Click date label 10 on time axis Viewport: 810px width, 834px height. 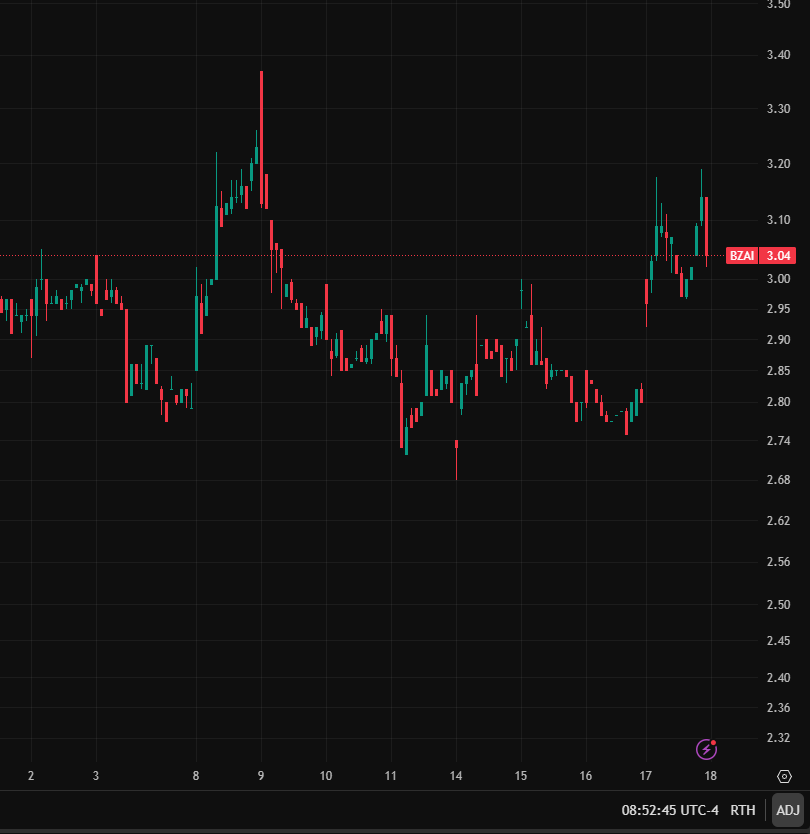(x=326, y=776)
